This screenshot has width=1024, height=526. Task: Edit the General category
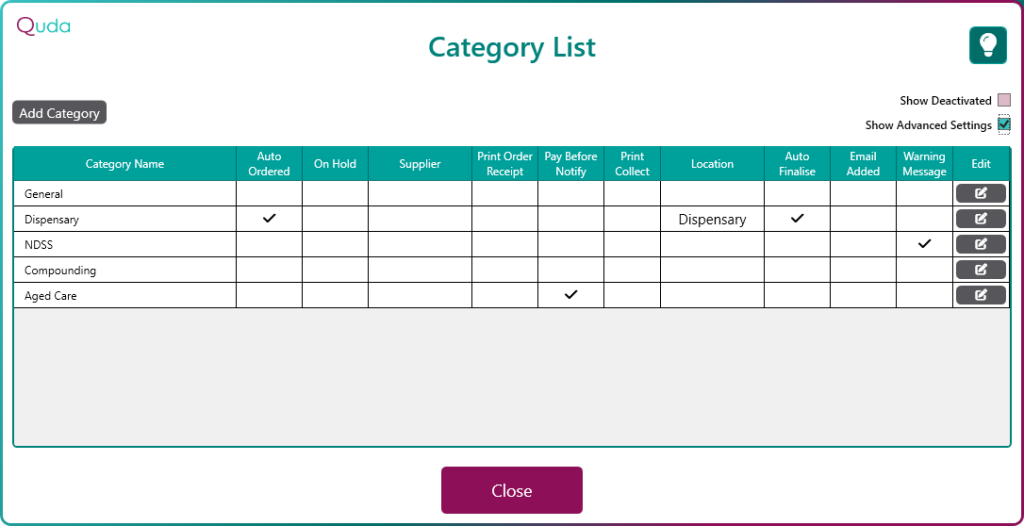click(981, 193)
